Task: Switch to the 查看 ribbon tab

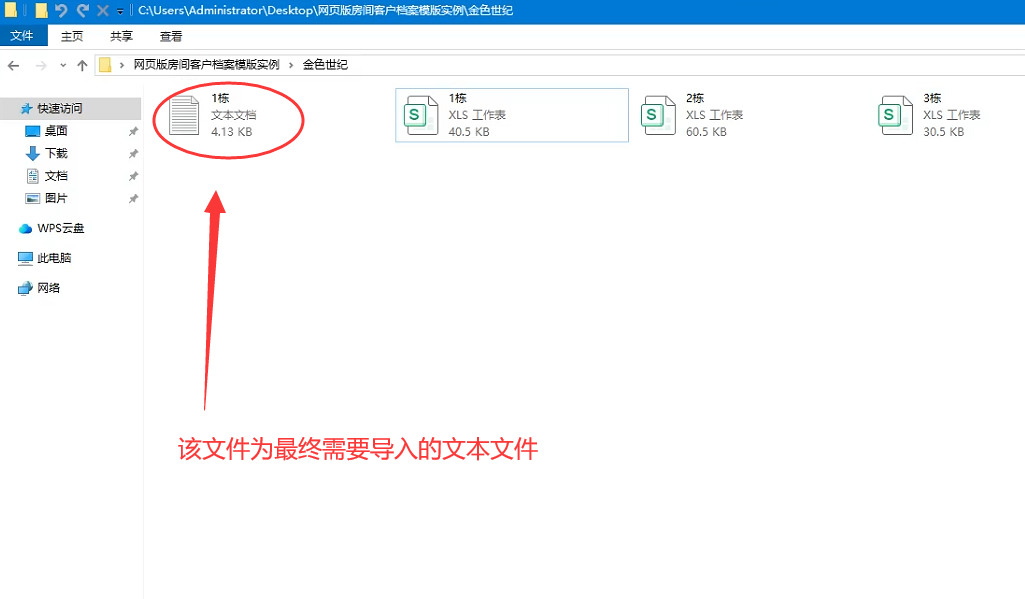Action: 171,36
